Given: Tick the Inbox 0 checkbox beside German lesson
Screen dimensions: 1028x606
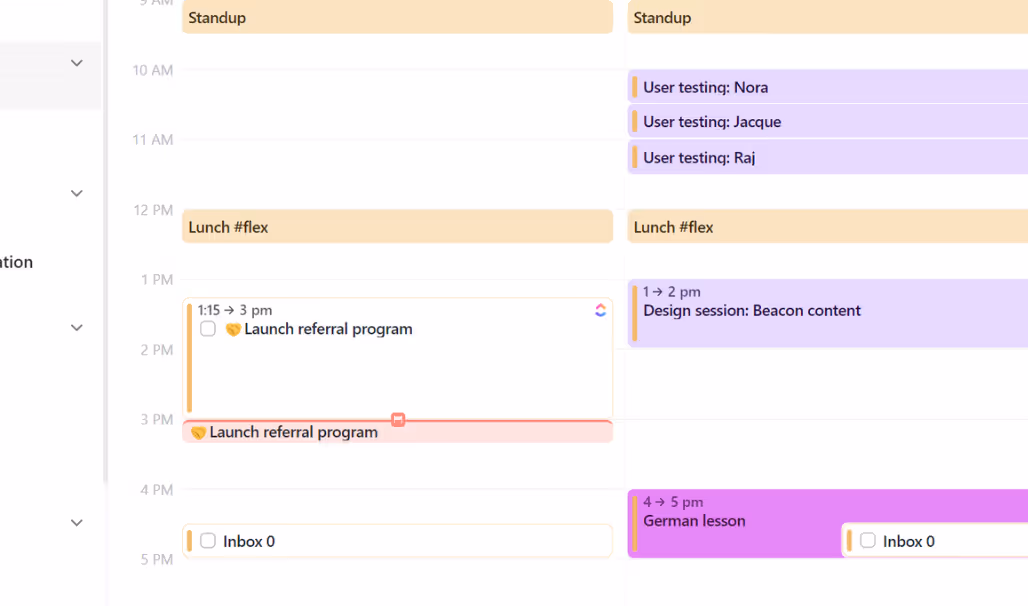Looking at the screenshot, I should [867, 541].
